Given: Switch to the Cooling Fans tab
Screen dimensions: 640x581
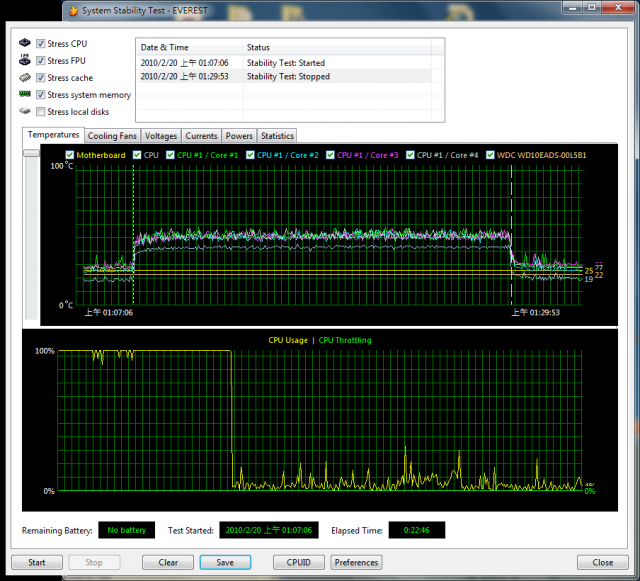Looking at the screenshot, I should [112, 136].
